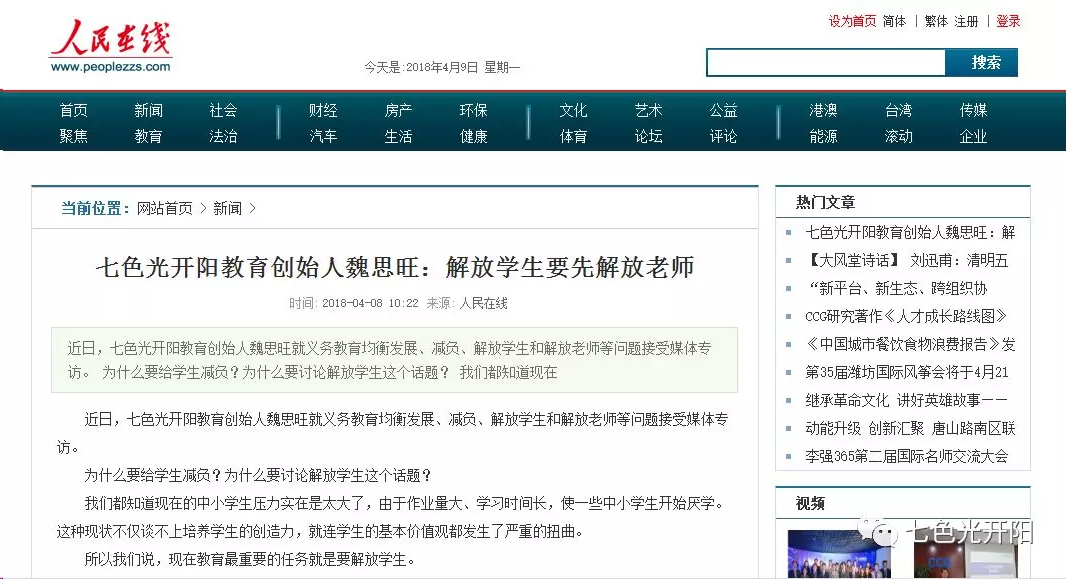Open 汽车 navigation item
The image size is (1066, 579).
(x=323, y=136)
